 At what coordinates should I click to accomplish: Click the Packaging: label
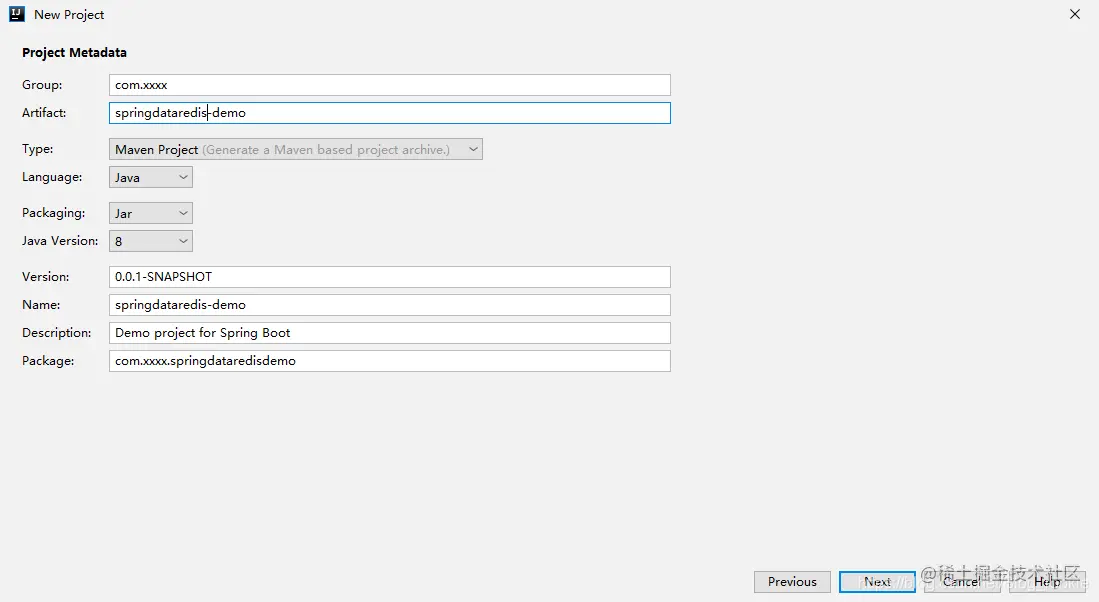tap(53, 213)
